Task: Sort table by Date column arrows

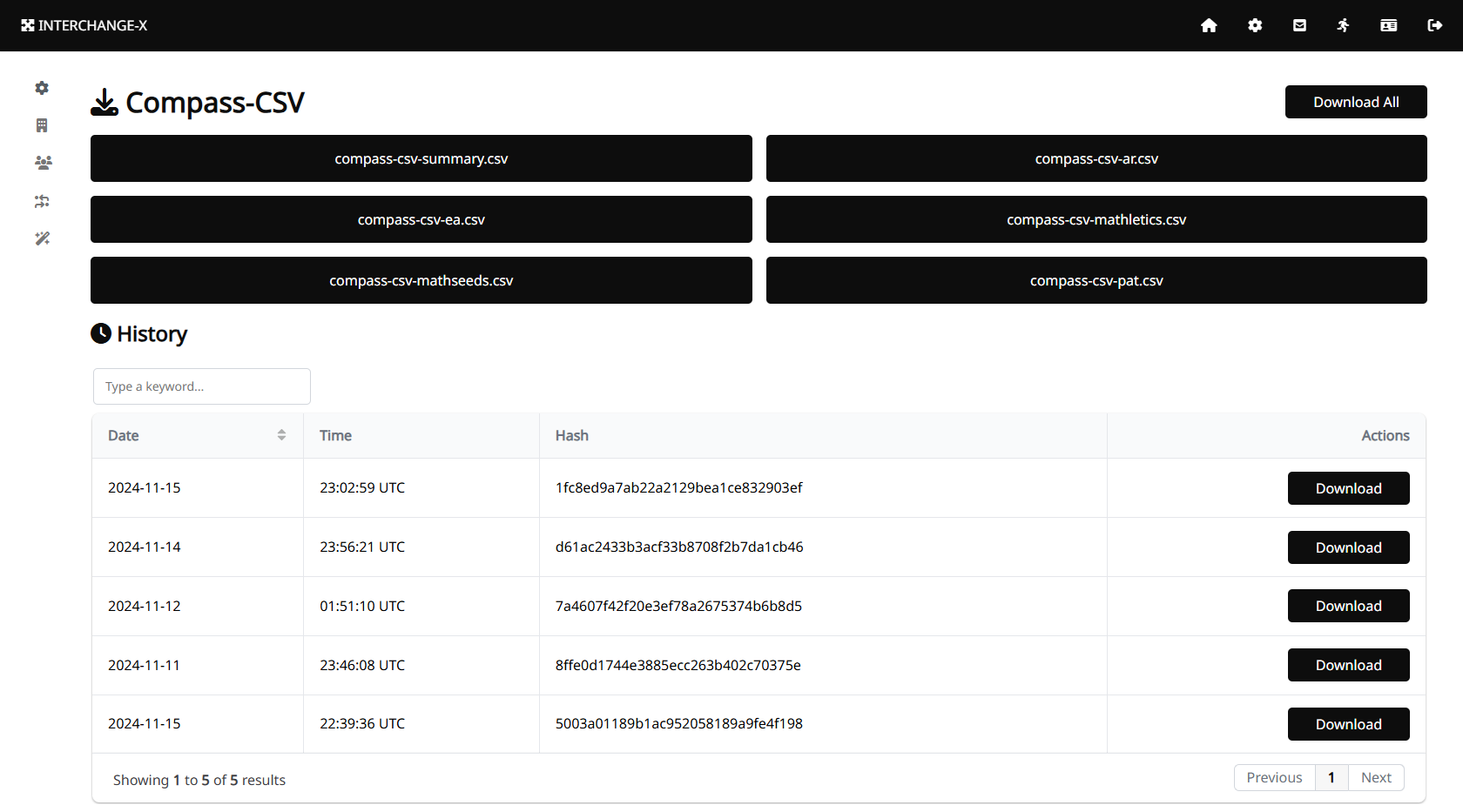Action: (281, 435)
